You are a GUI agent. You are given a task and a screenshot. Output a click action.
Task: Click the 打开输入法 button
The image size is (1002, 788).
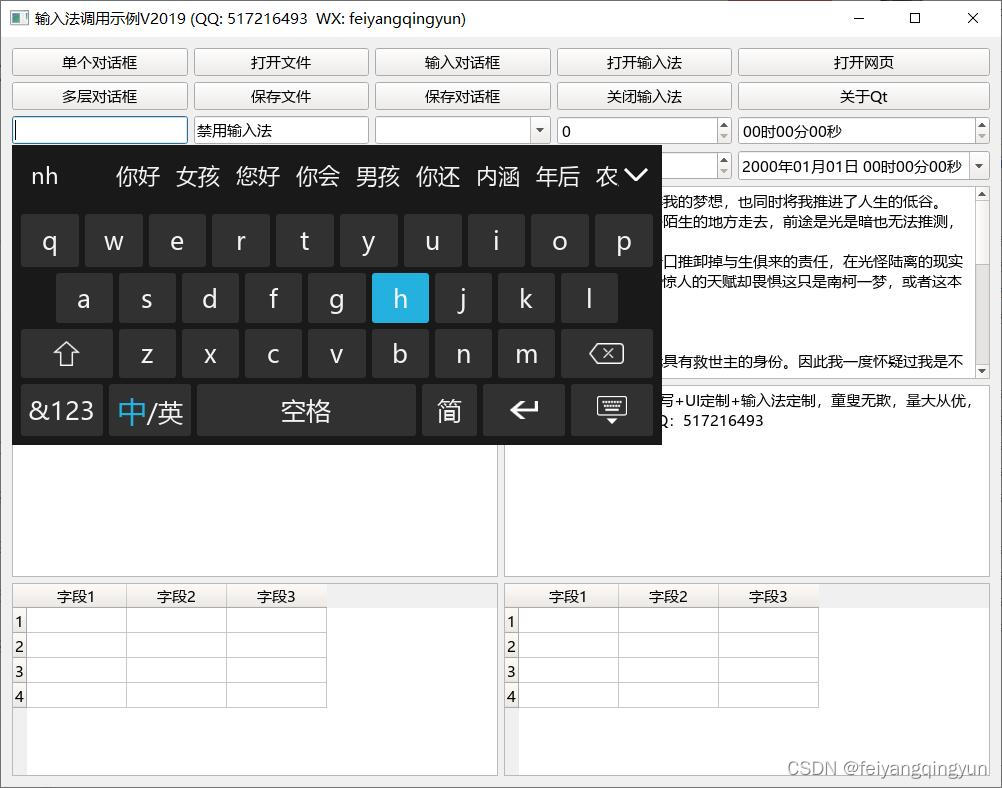tap(644, 62)
